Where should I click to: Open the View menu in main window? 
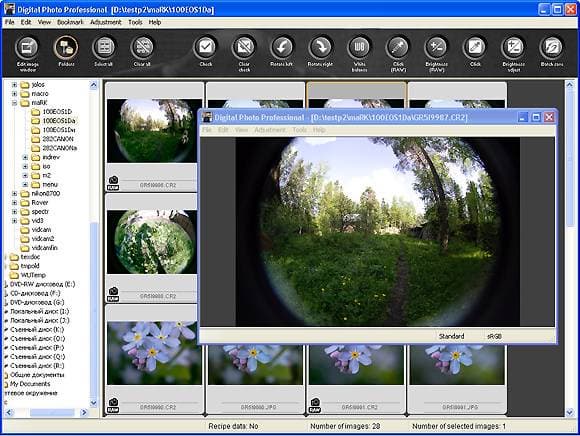(x=44, y=22)
